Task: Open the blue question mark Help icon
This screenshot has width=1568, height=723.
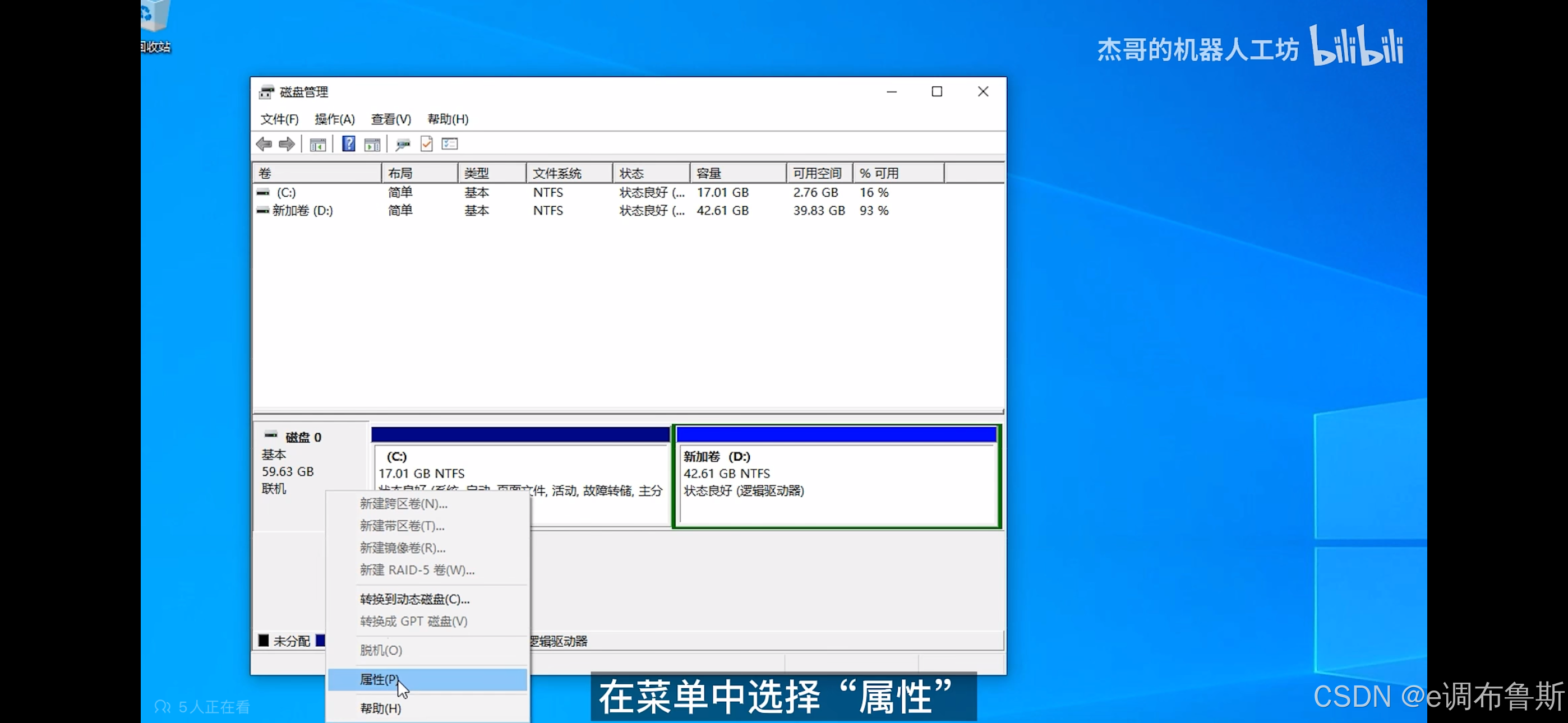Action: click(x=348, y=144)
